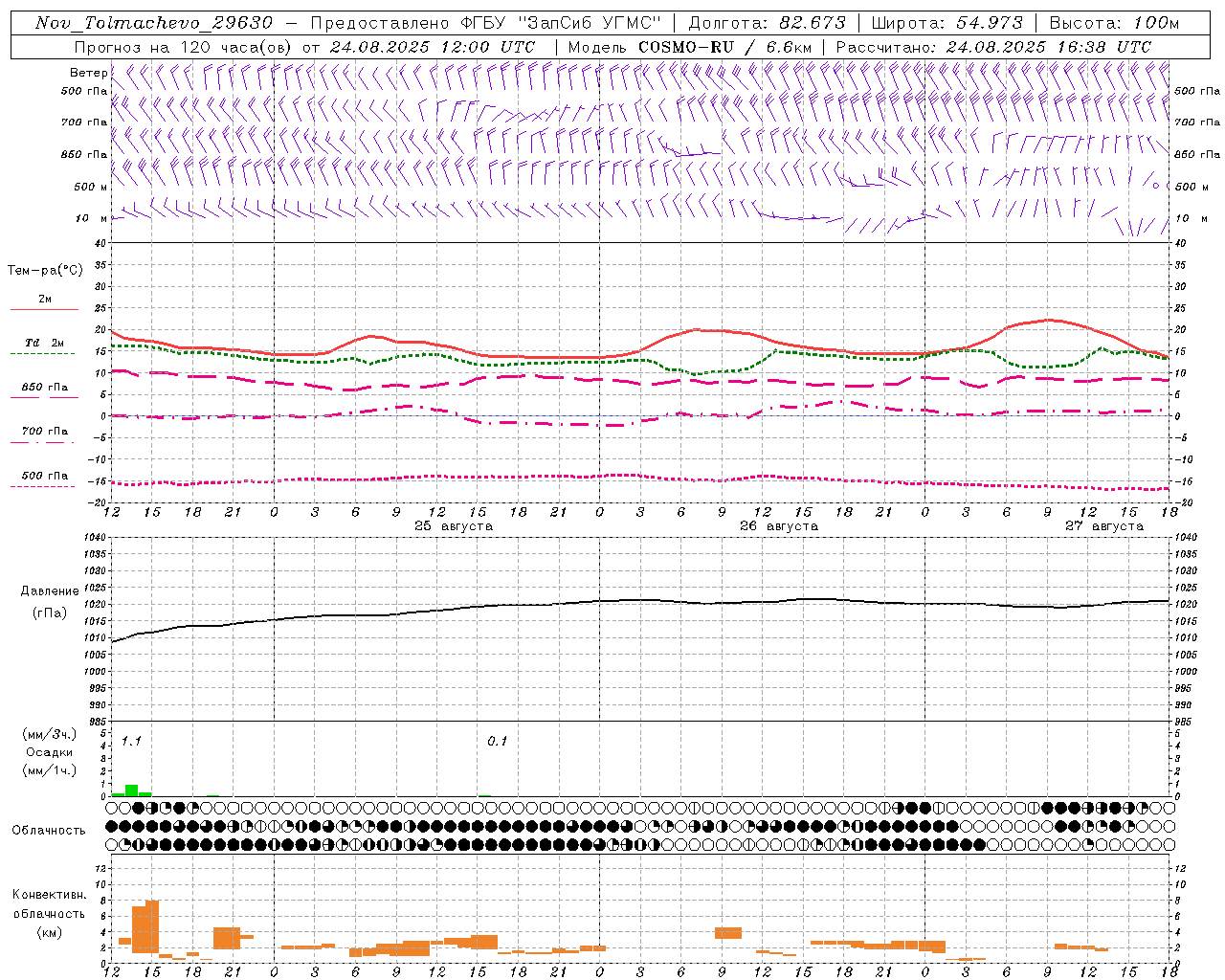The height and width of the screenshot is (980, 1225).
Task: Click the Прогноз на 120 часа(ов) text
Action: click(184, 47)
